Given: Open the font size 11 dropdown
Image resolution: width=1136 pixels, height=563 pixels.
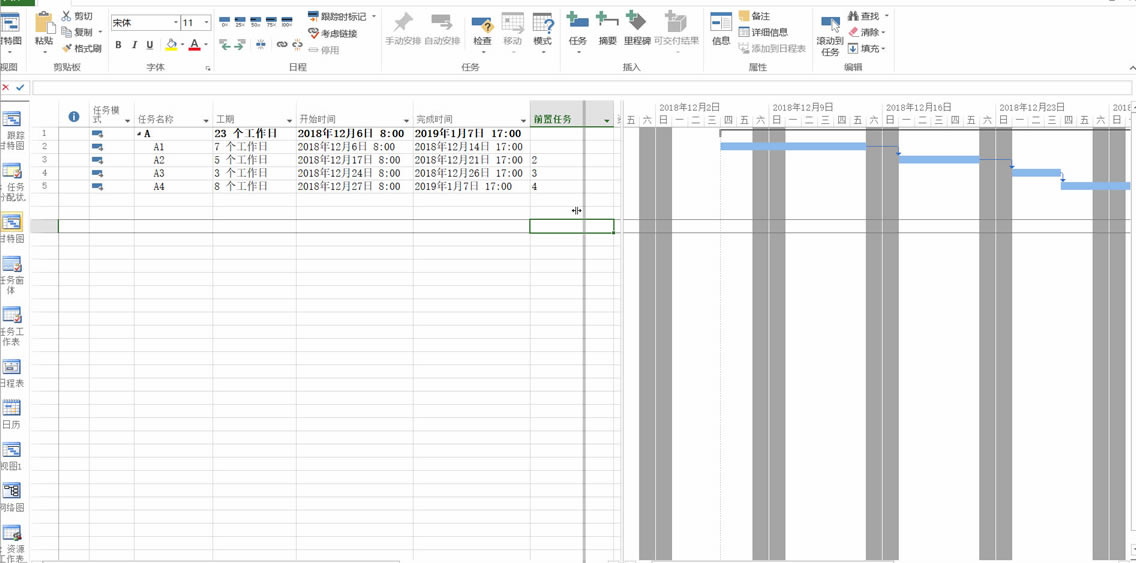Looking at the screenshot, I should pyautogui.click(x=207, y=23).
